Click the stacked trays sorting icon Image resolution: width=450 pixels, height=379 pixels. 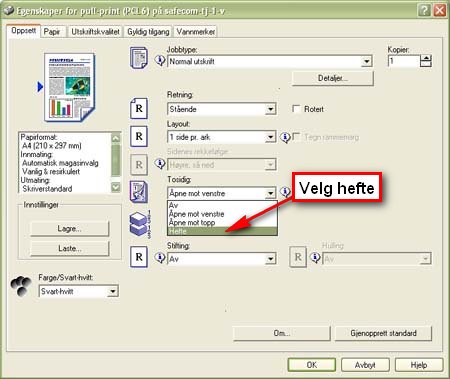140,224
